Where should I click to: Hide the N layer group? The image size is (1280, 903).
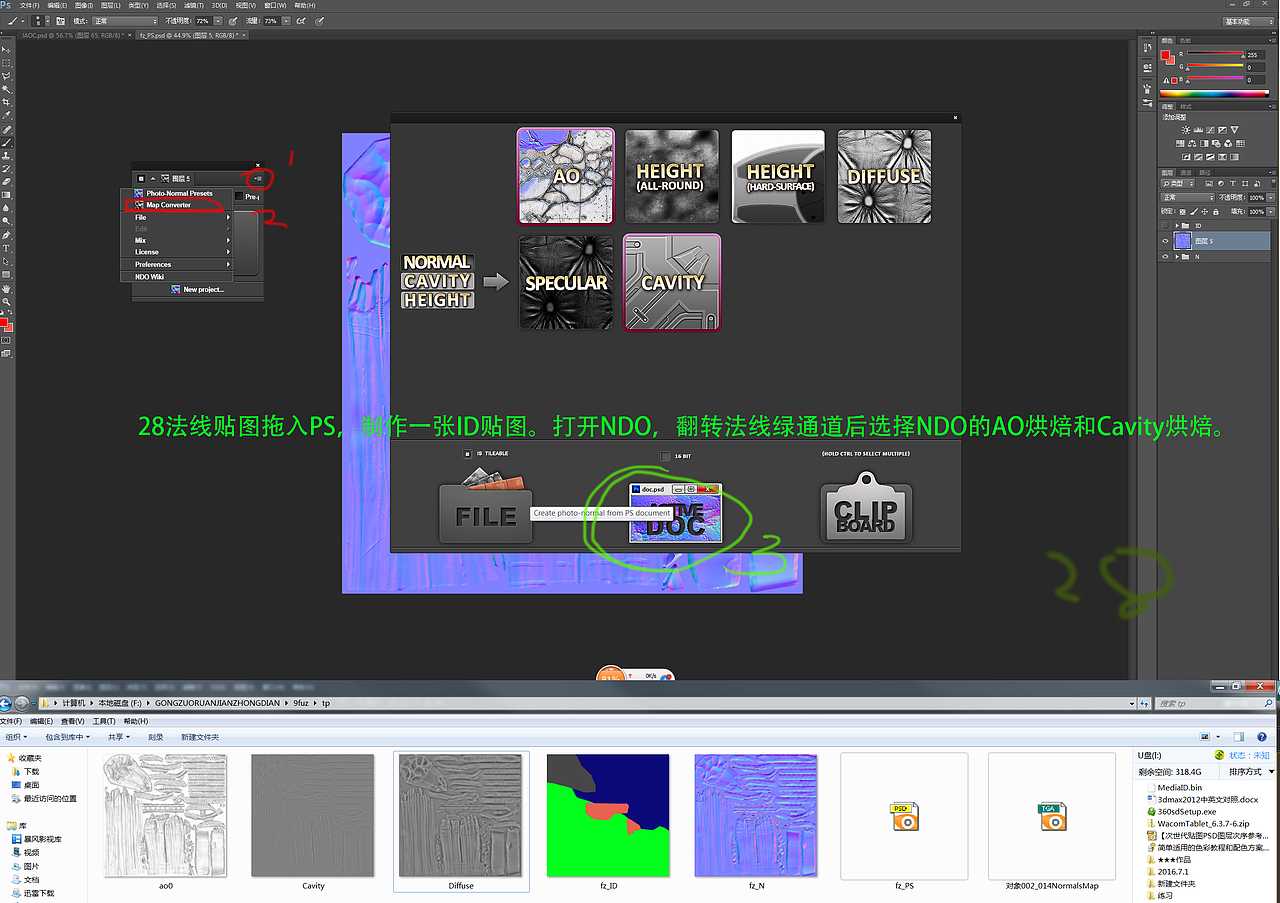(x=1165, y=257)
